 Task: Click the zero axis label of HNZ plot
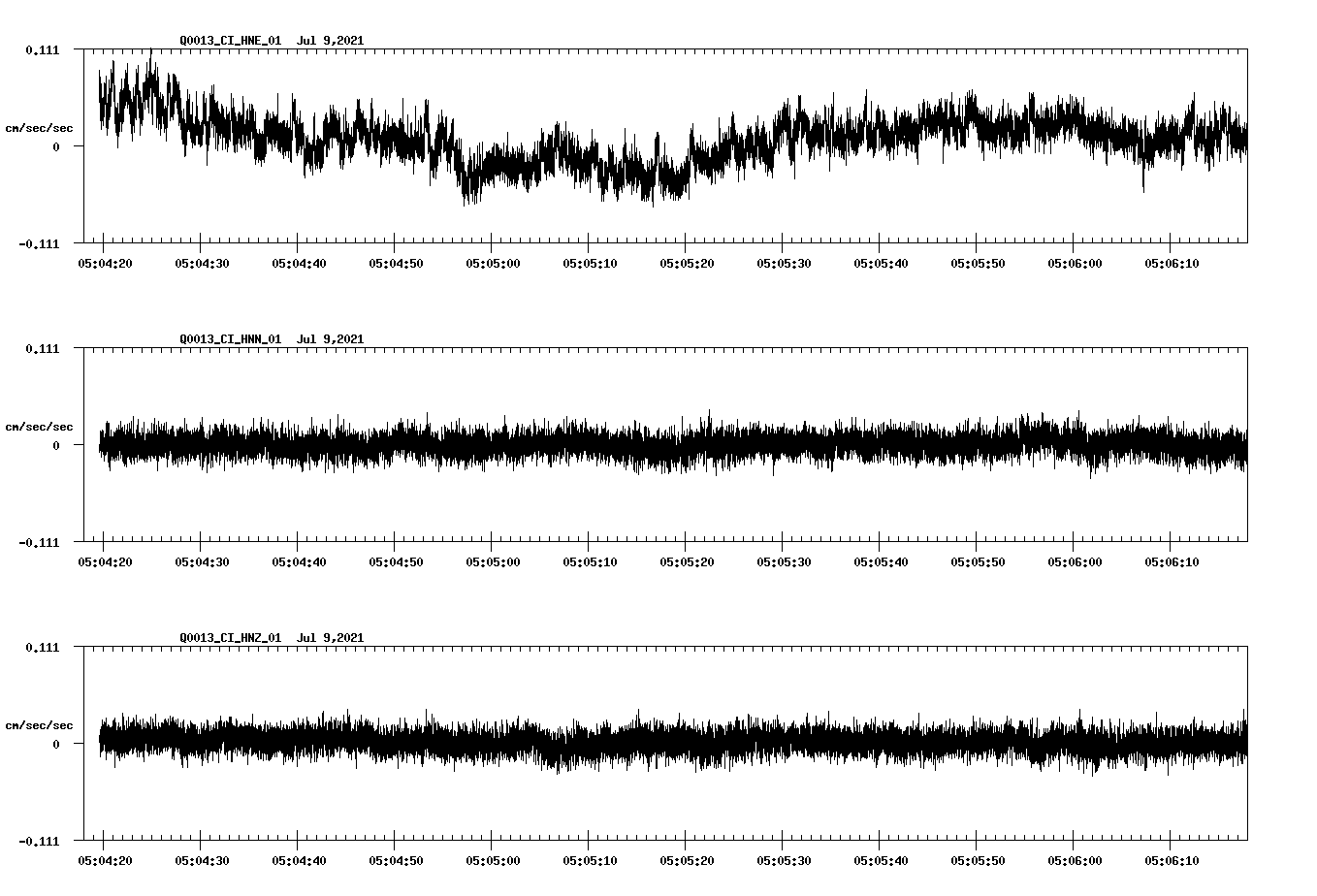click(x=56, y=744)
